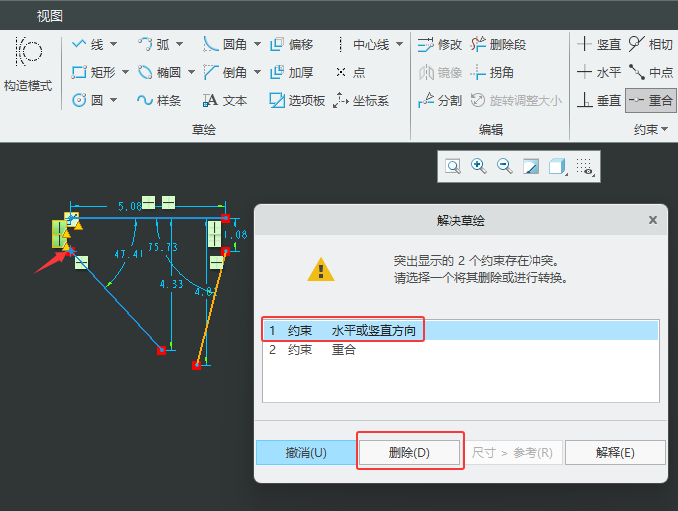Image resolution: width=678 pixels, height=511 pixels.
Task: Select the Fillet (圆角) tool
Action: point(225,44)
